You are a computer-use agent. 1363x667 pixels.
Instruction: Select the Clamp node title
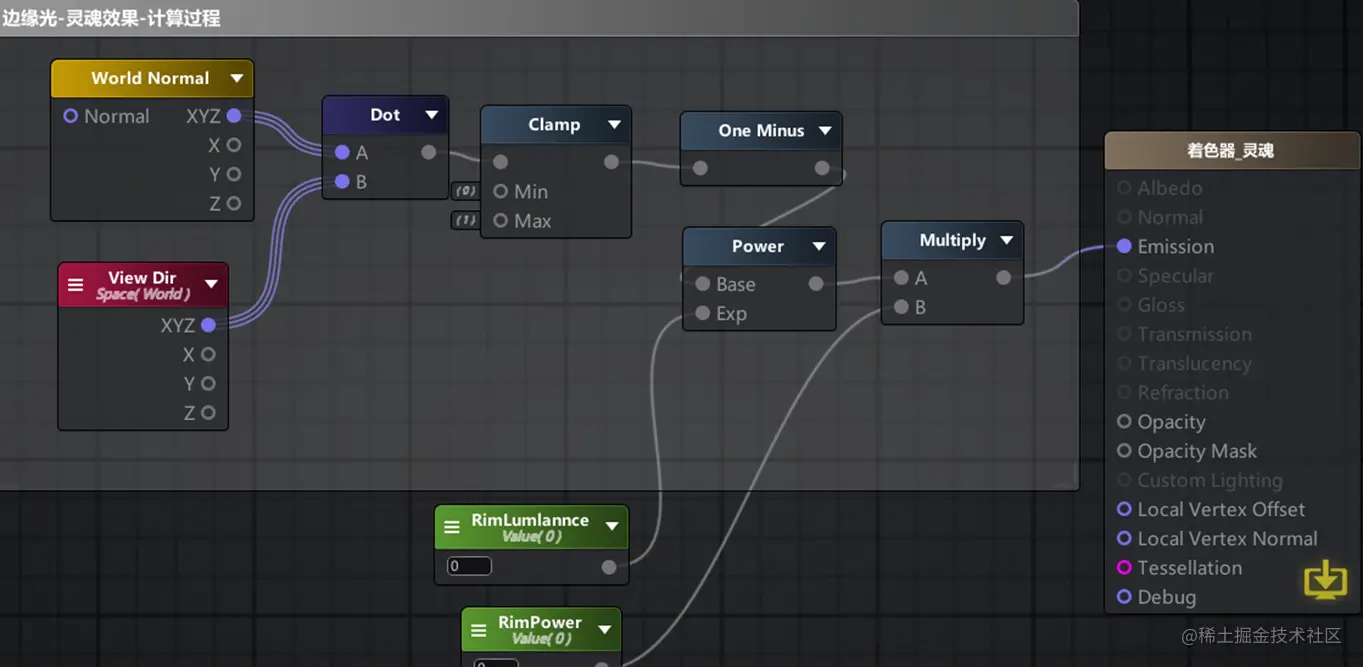554,125
